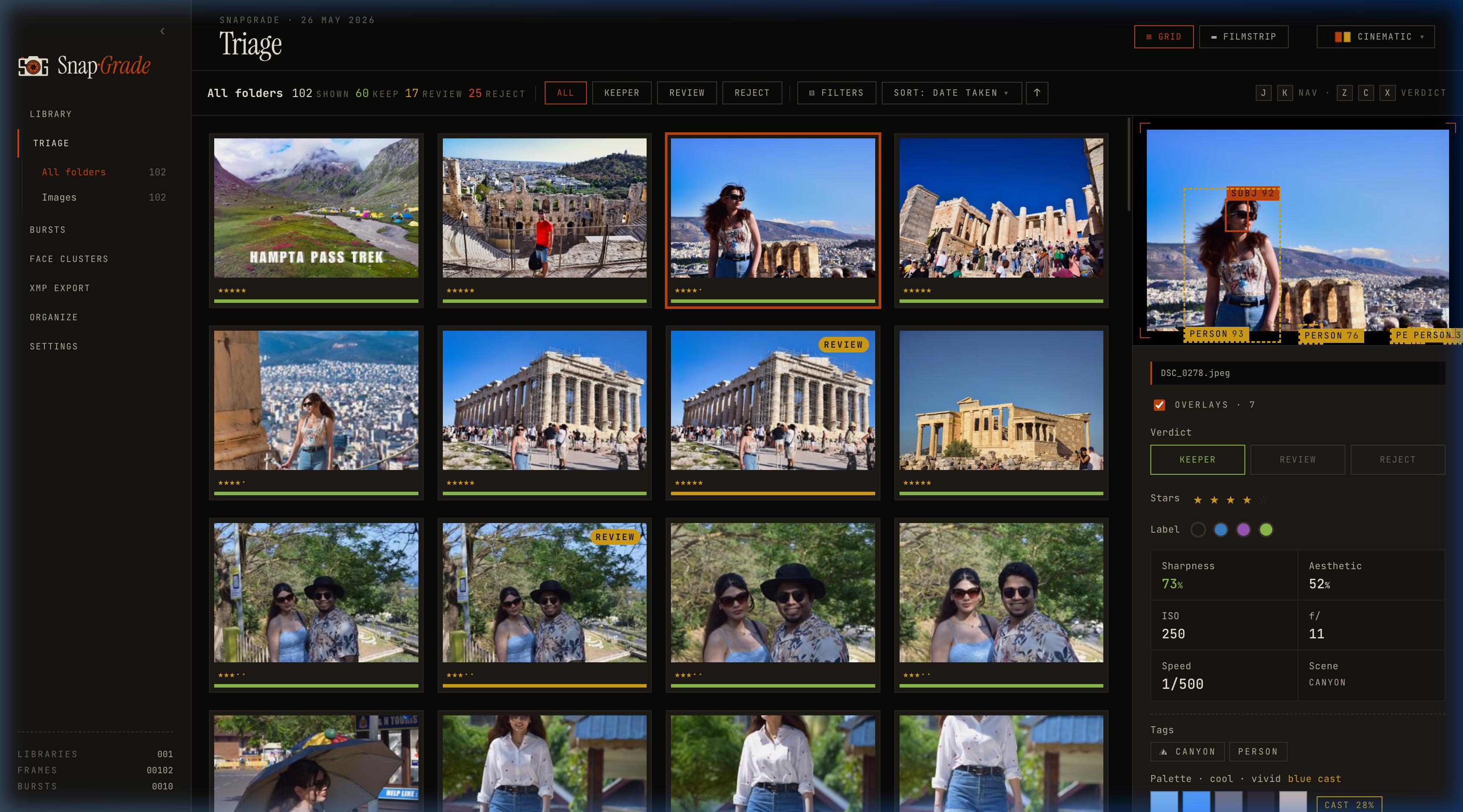Select the Parthenon thumbnail with REVIEW badge

tap(772, 401)
